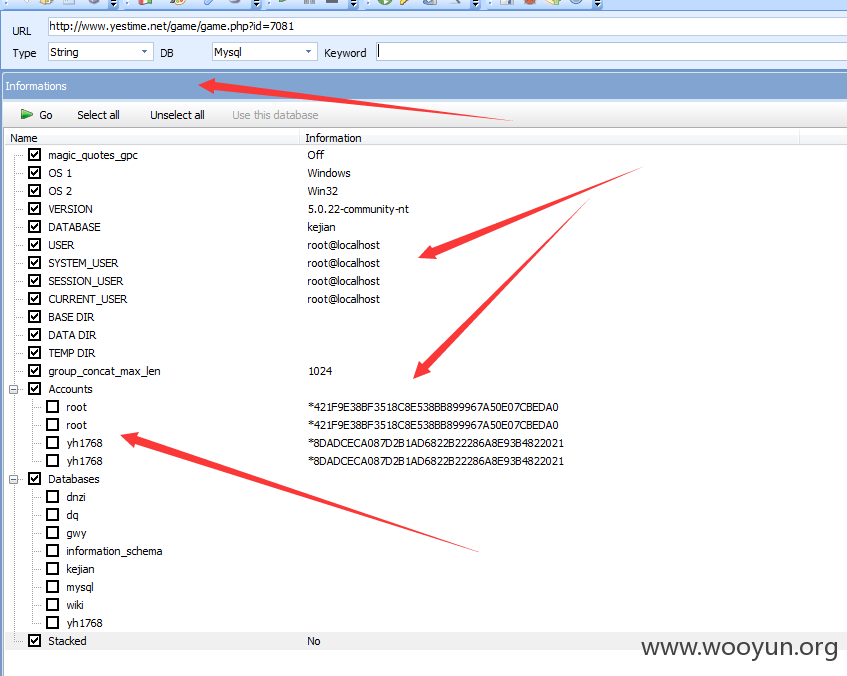Toggle the CURRENT_USER checkbox

click(35, 298)
